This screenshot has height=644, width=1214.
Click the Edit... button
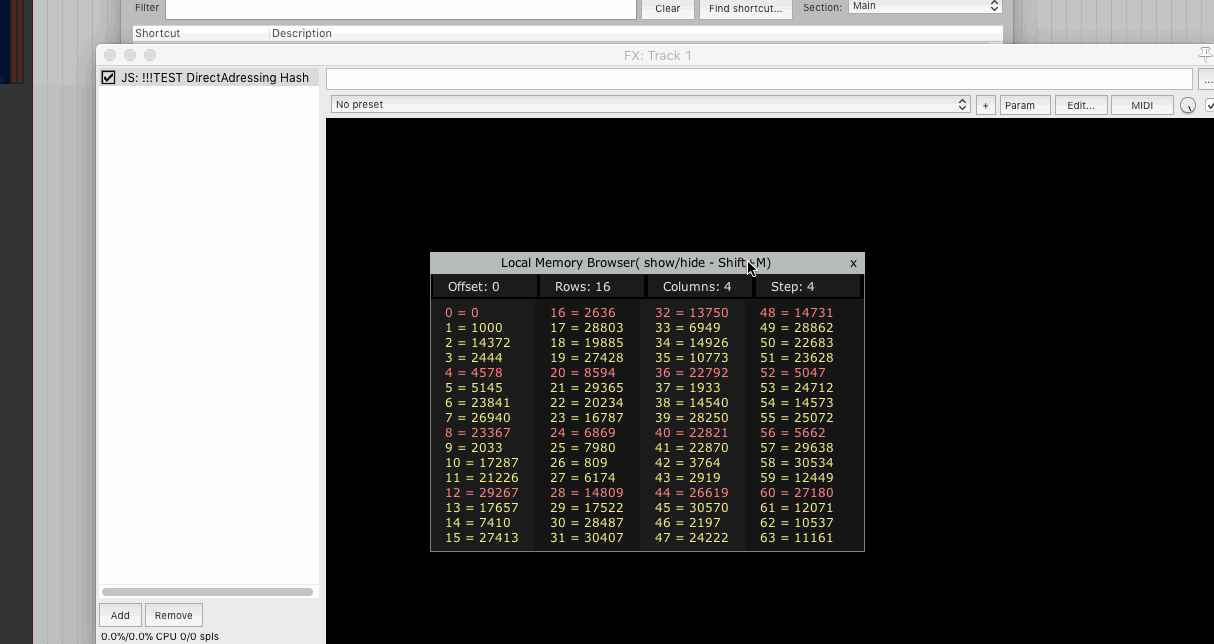[x=1080, y=105]
